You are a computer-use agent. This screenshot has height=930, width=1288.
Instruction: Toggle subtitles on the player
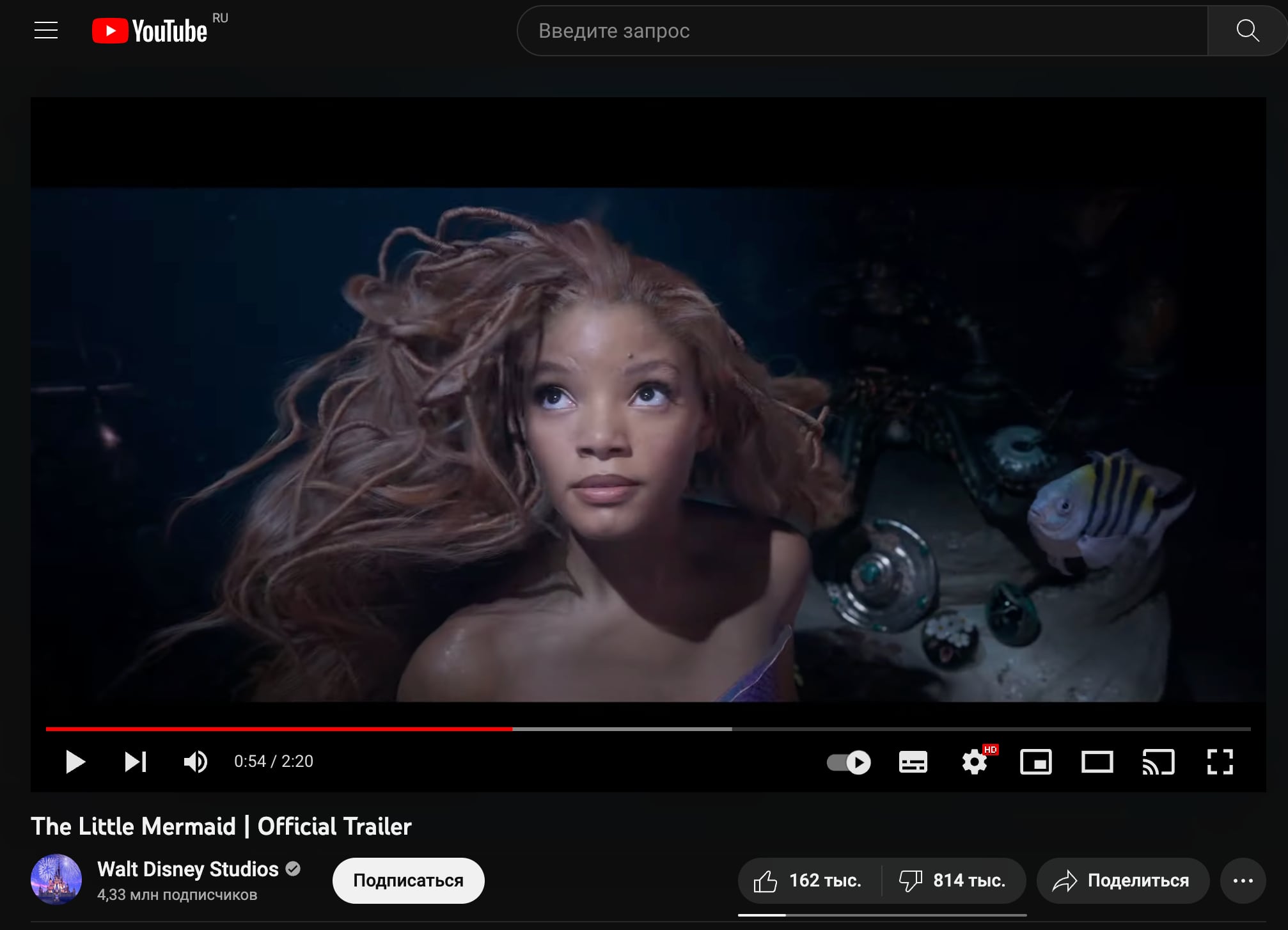[913, 762]
